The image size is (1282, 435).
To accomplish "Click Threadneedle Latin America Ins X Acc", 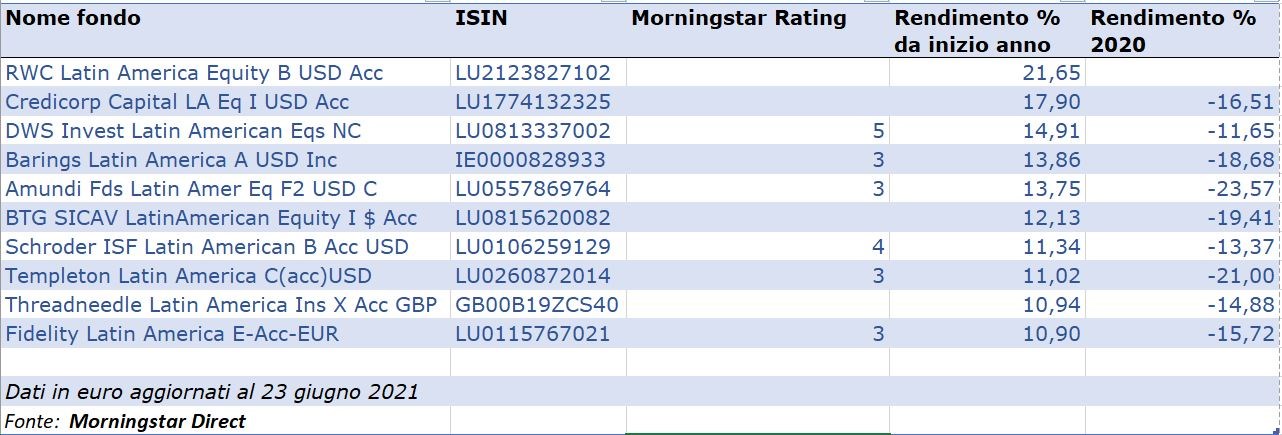I will [221, 305].
